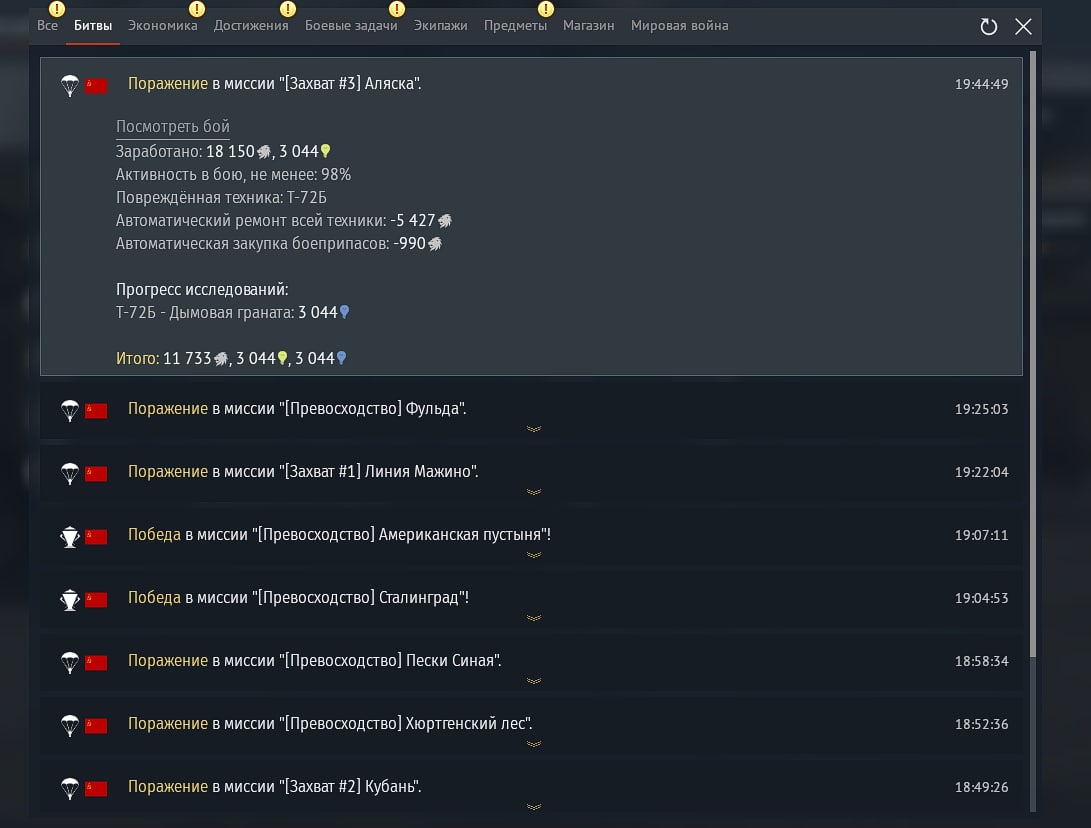Close the message log window

click(x=1023, y=26)
